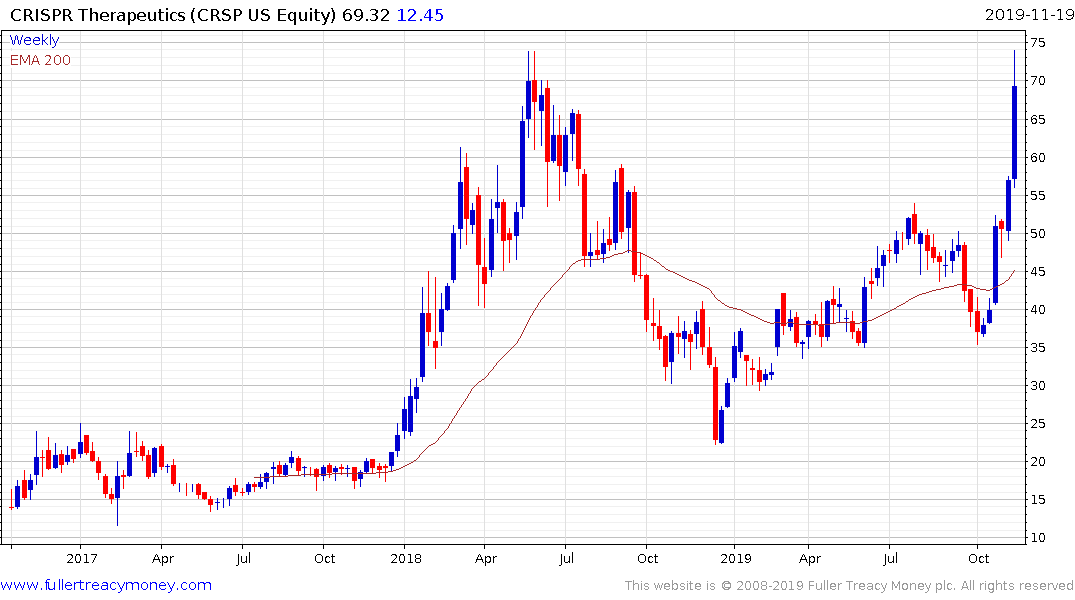Click the last price 69.32
The width and height of the screenshot is (1075, 600).
[366, 14]
